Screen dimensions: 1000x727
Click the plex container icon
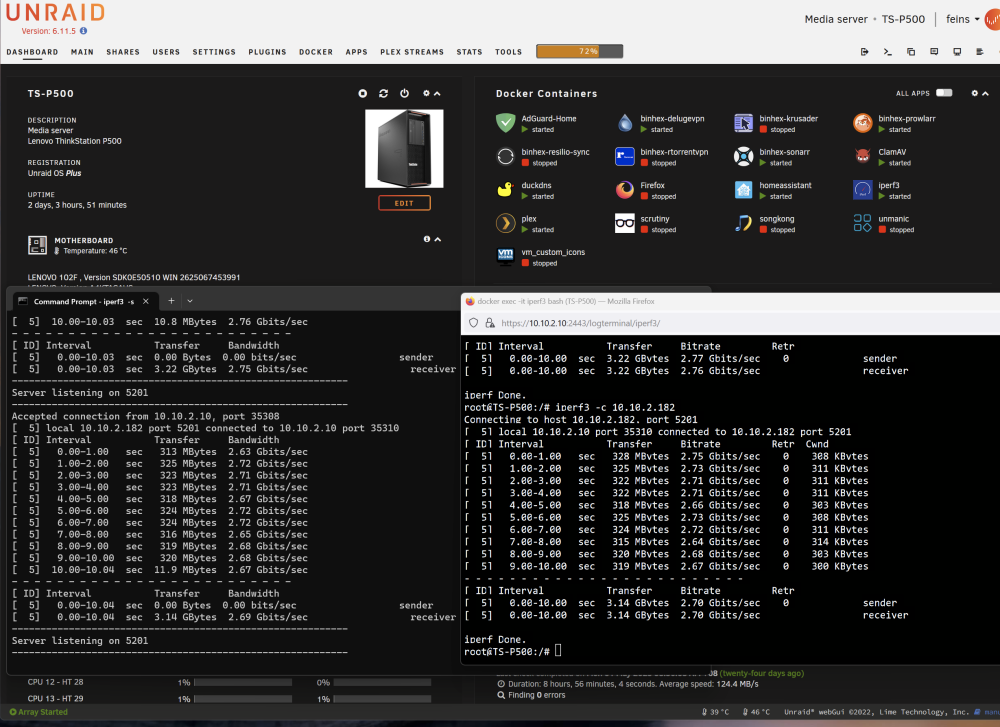pos(506,223)
